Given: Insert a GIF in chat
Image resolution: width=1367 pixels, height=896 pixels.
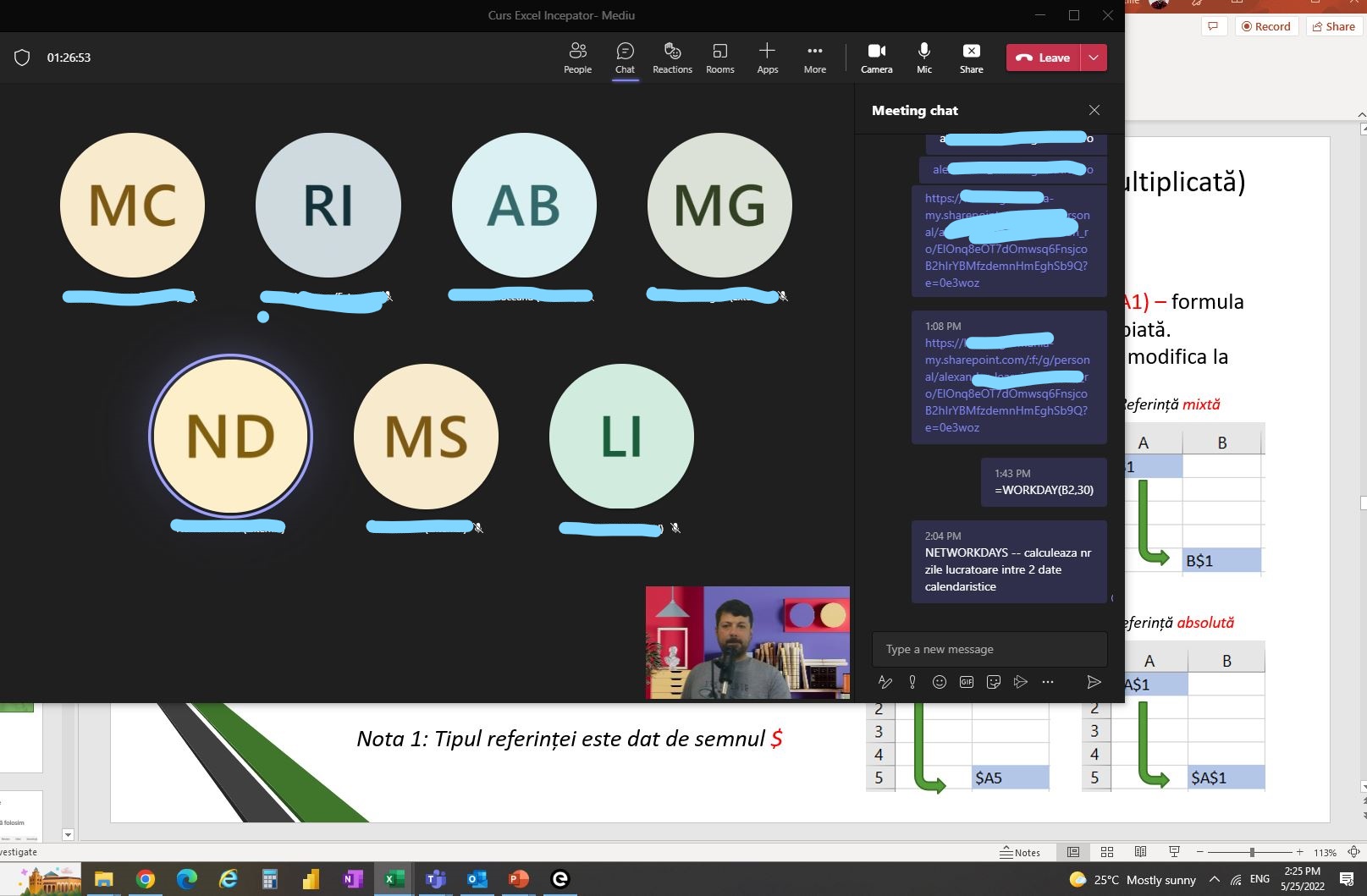Looking at the screenshot, I should click(x=966, y=682).
